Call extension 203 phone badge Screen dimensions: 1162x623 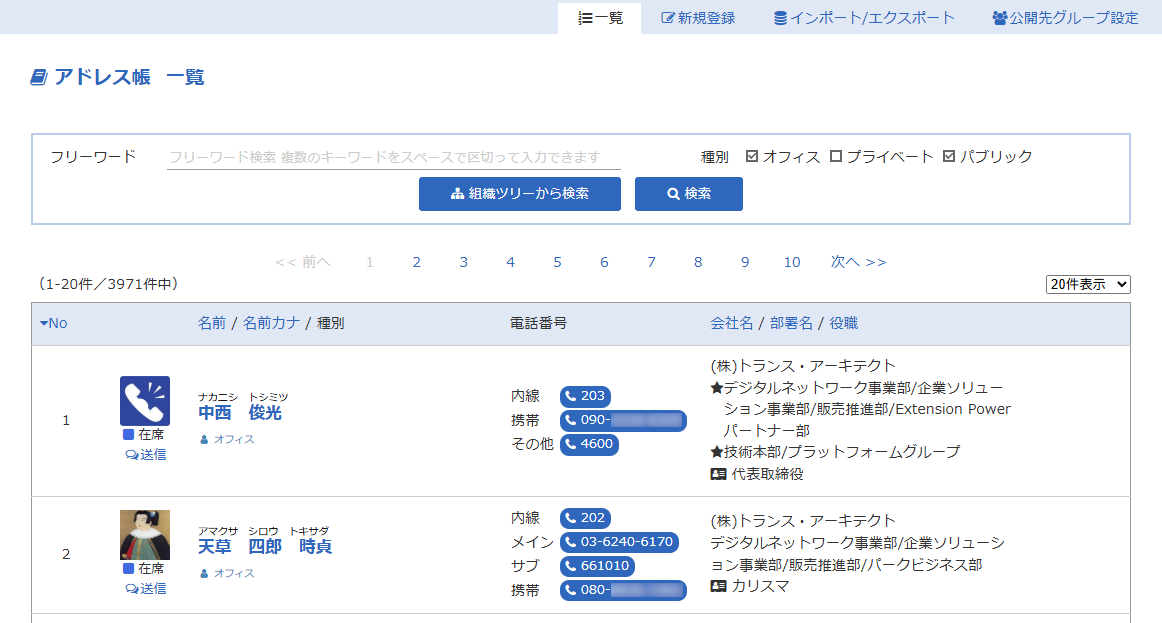585,396
